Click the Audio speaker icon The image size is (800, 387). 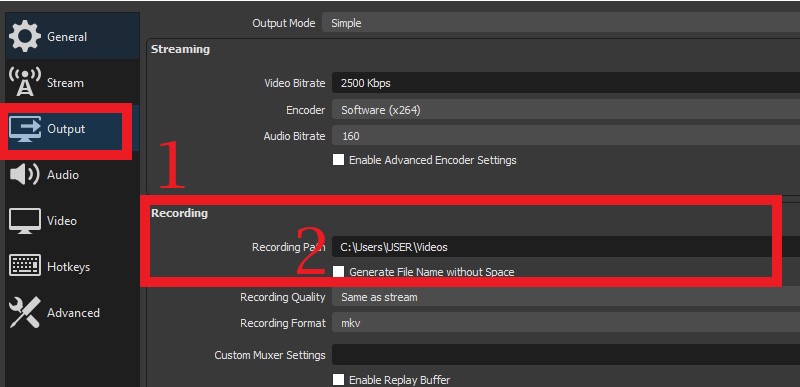click(x=24, y=174)
